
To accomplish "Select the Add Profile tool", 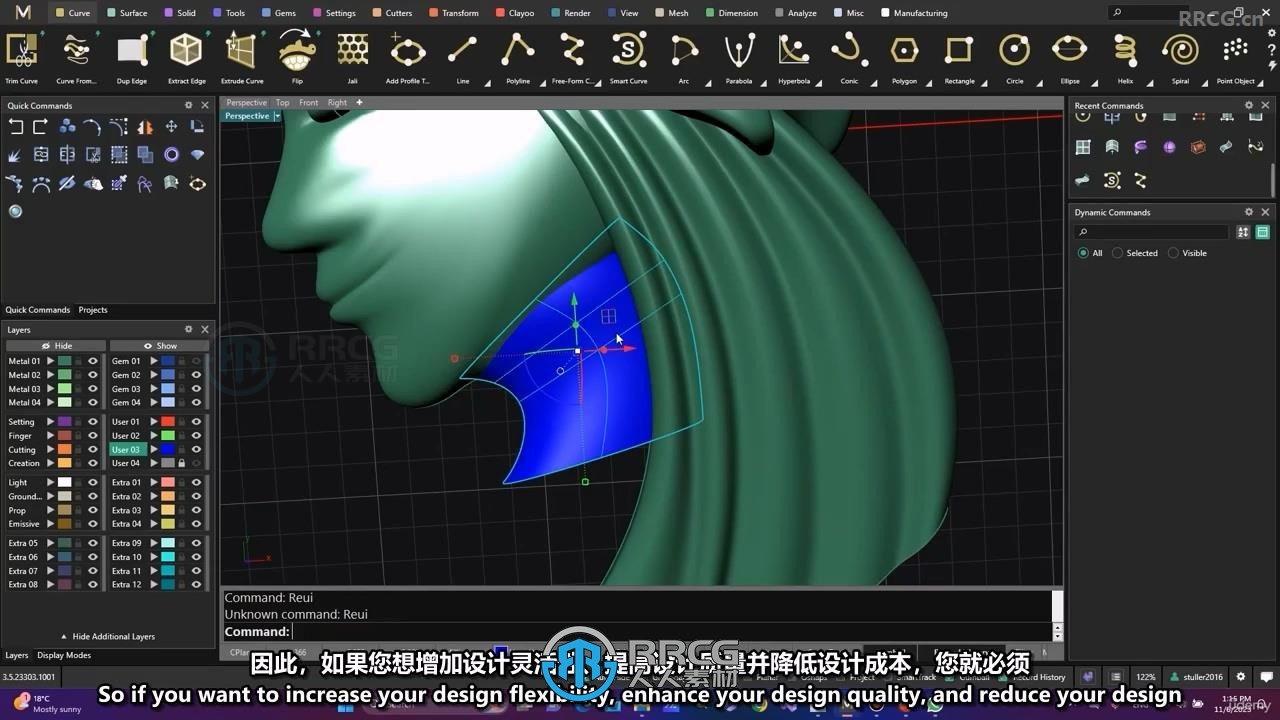I will tap(407, 57).
